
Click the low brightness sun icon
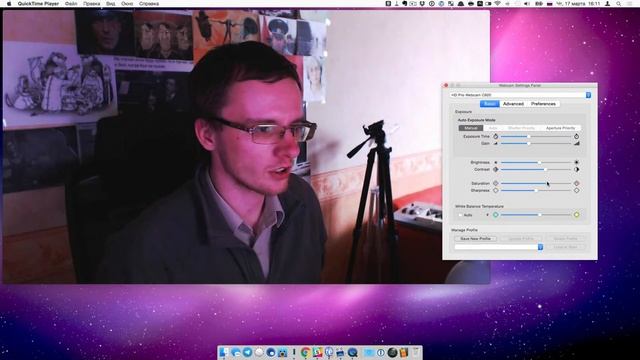pos(496,162)
